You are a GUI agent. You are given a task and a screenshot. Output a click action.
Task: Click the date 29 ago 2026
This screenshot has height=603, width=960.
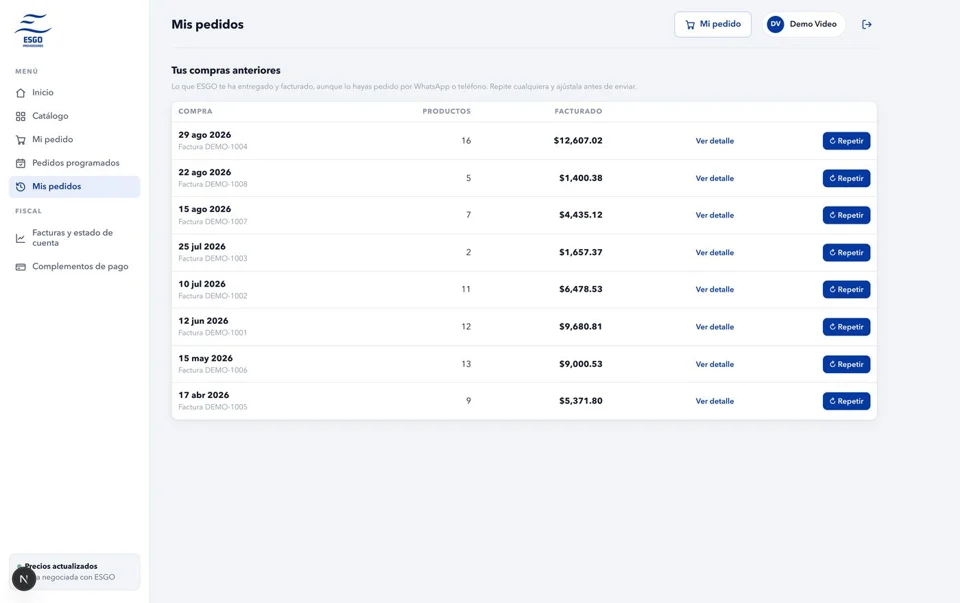(x=204, y=135)
